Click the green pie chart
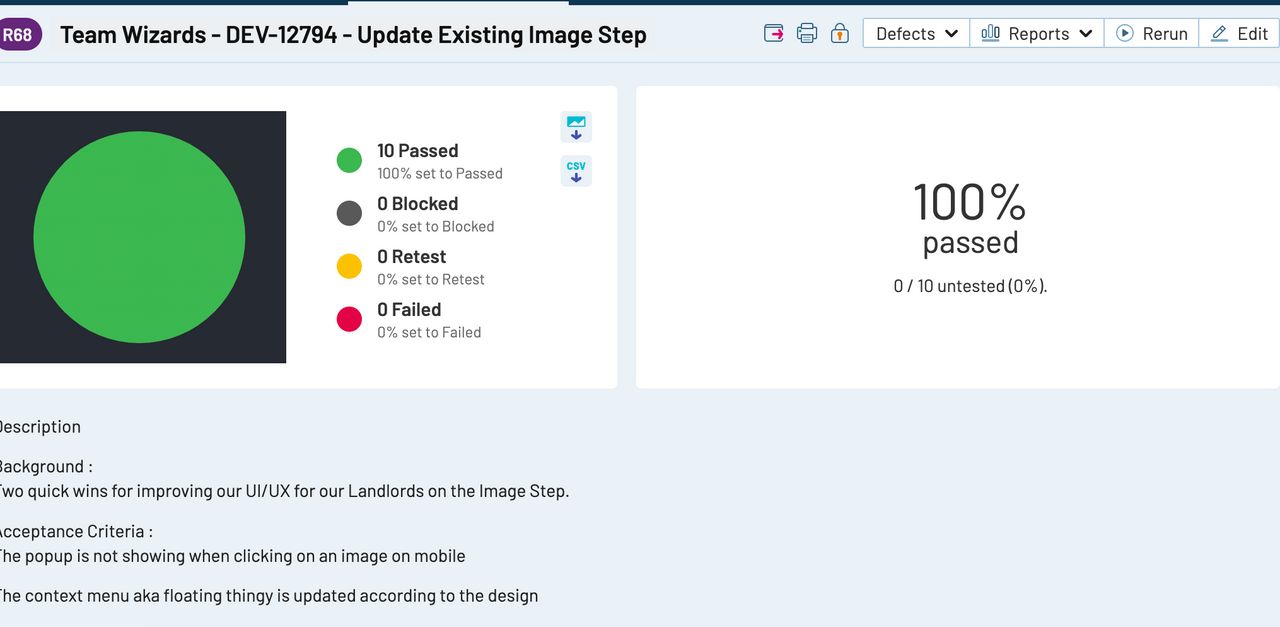Image resolution: width=1280 pixels, height=627 pixels. (139, 237)
